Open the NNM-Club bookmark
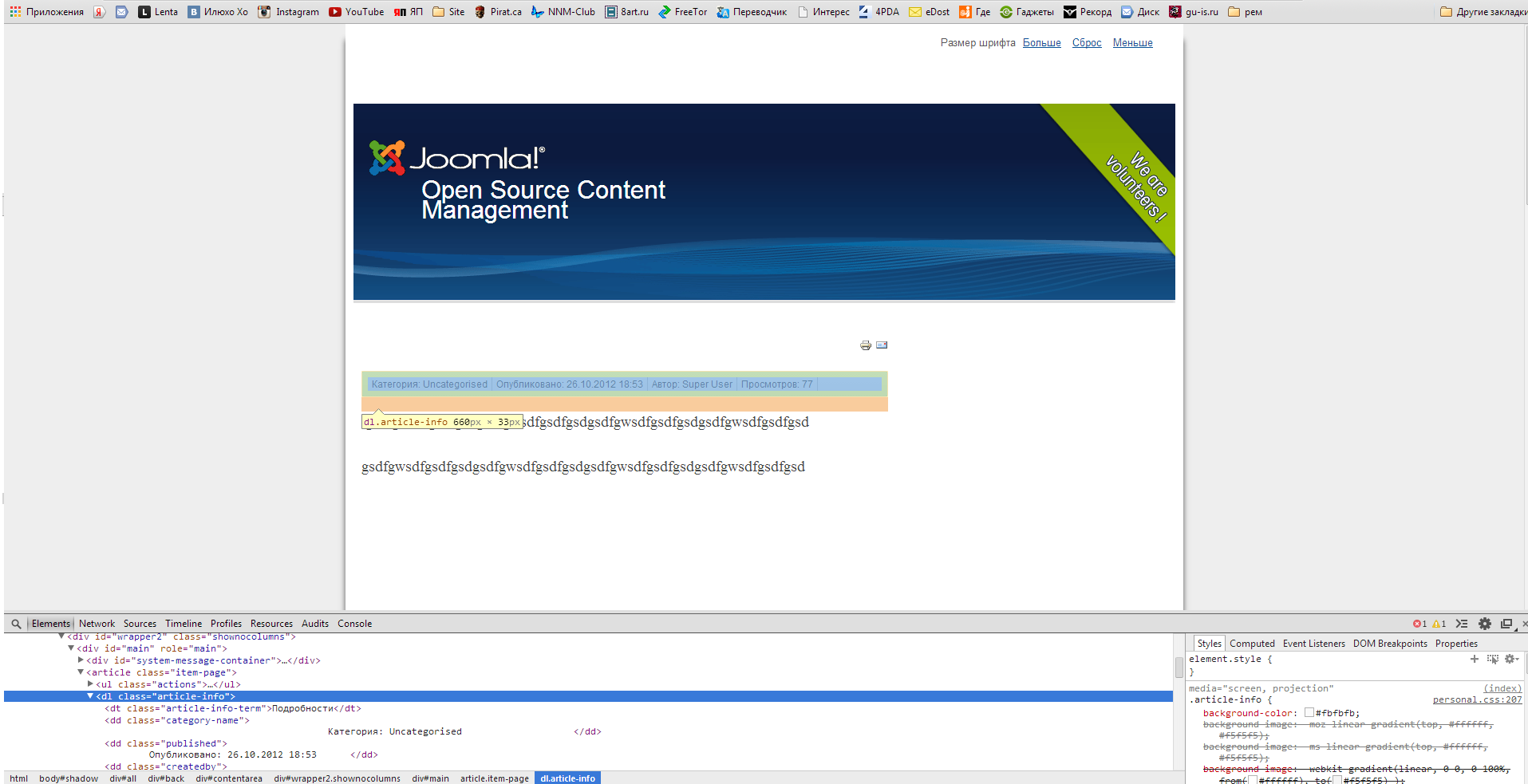Viewport: 1528px width, 784px height. point(563,12)
